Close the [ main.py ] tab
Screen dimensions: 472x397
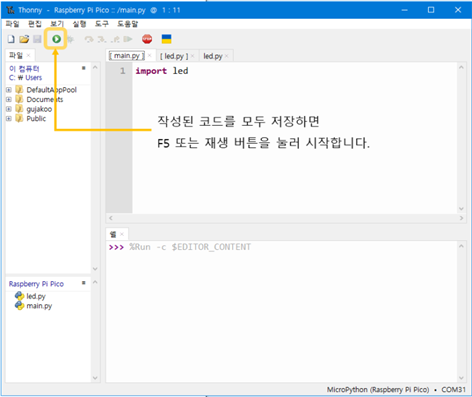pos(150,56)
